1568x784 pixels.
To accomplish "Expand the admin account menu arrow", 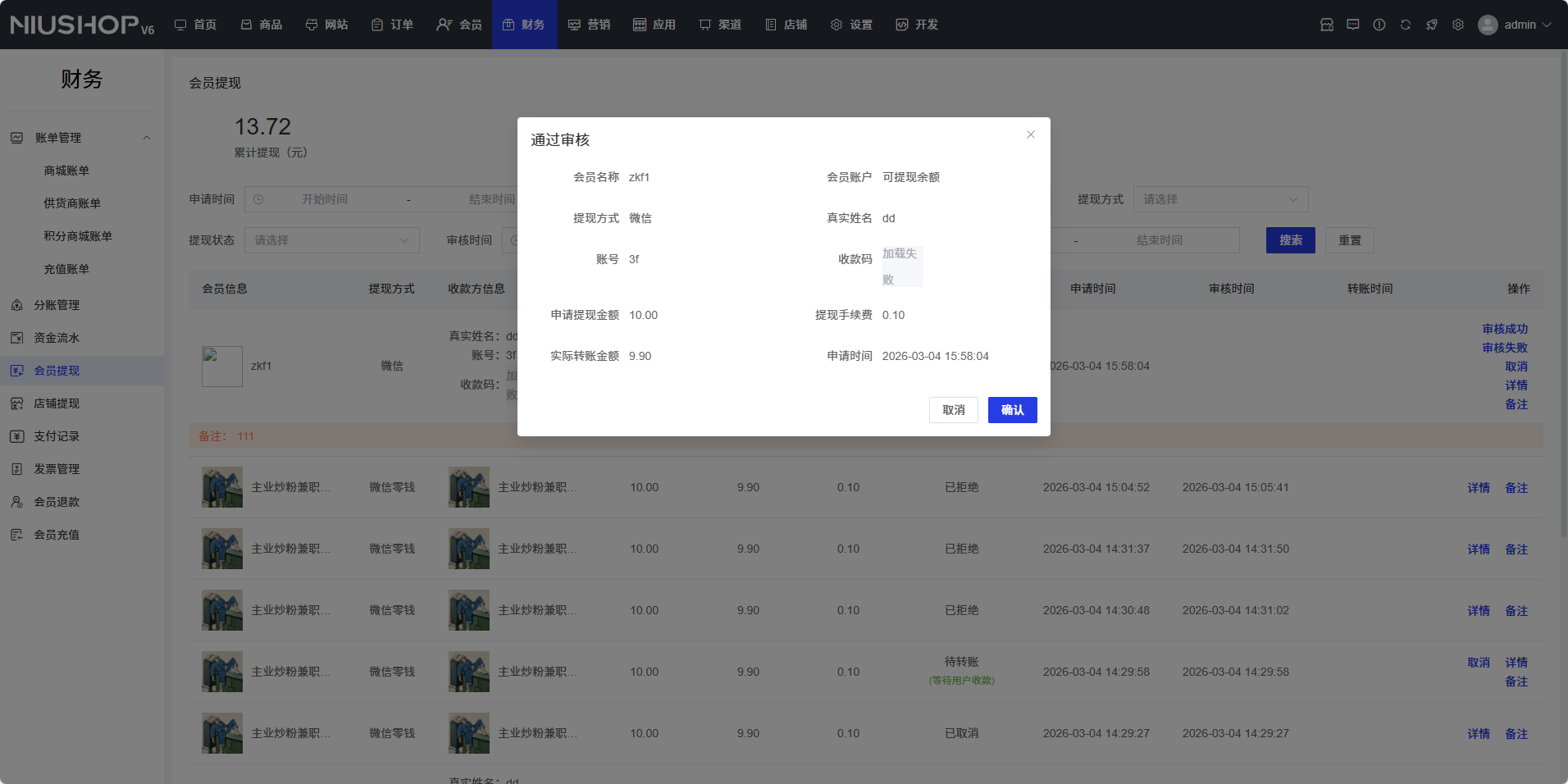I will point(1547,25).
